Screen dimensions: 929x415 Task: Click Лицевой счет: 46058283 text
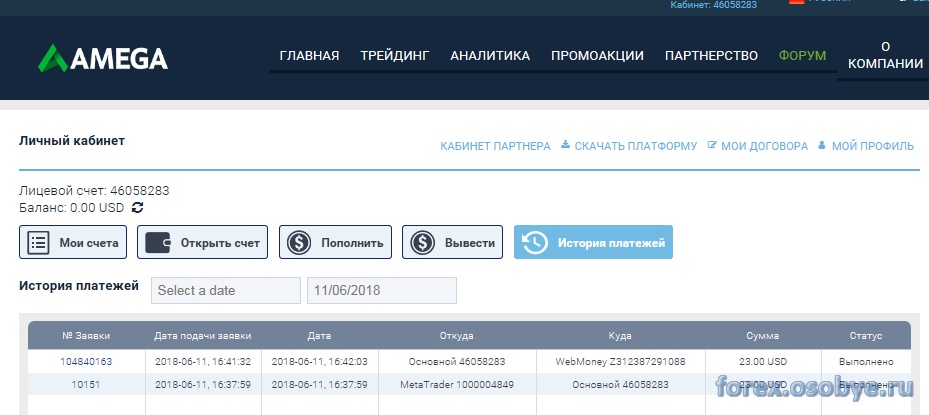(94, 191)
